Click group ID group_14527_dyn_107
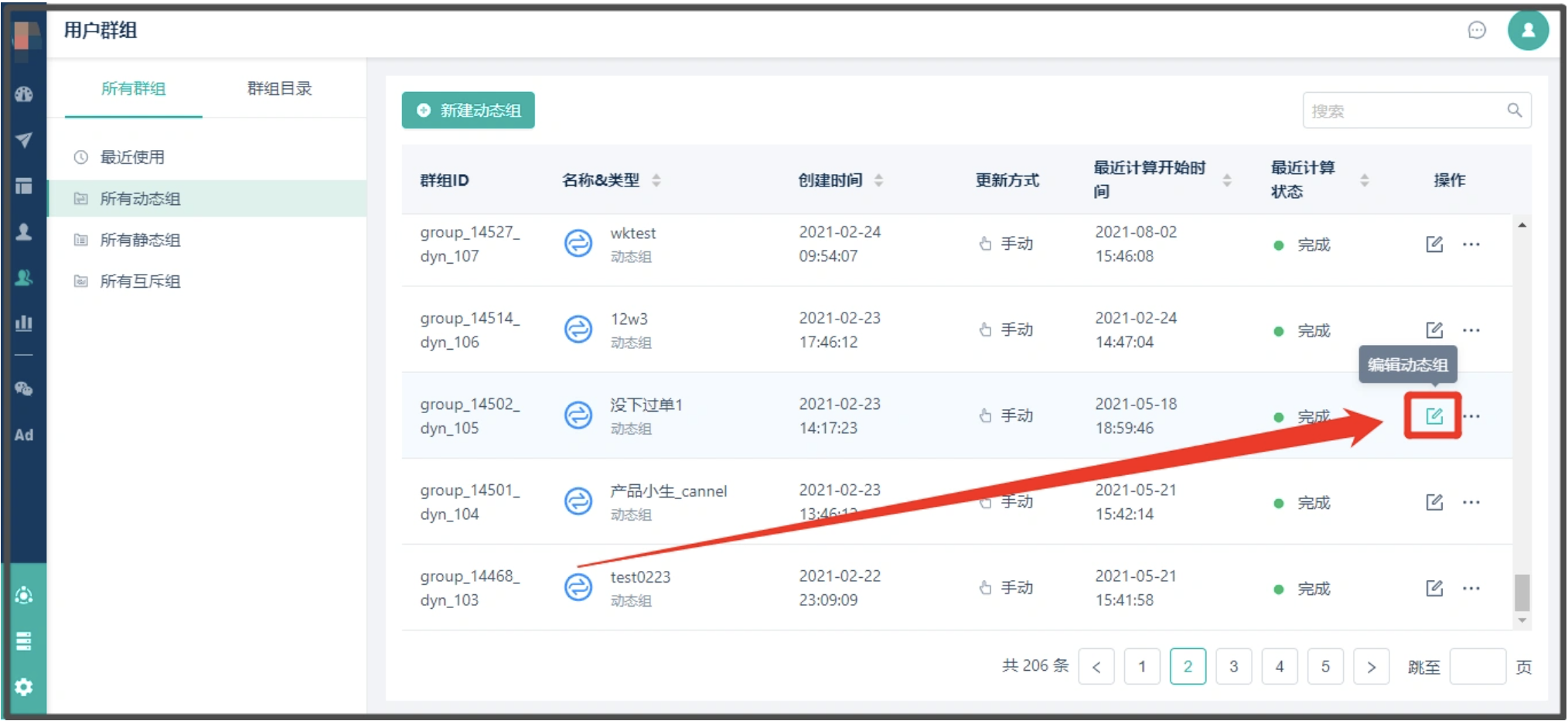Screen dimensions: 1568x721 [470, 244]
